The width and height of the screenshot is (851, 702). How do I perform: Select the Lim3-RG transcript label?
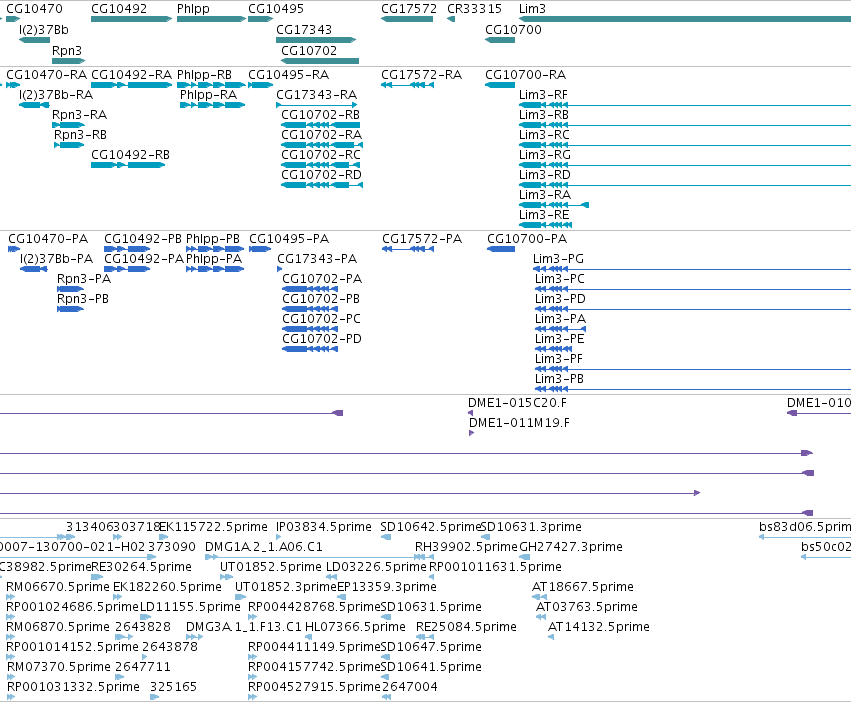(545, 155)
